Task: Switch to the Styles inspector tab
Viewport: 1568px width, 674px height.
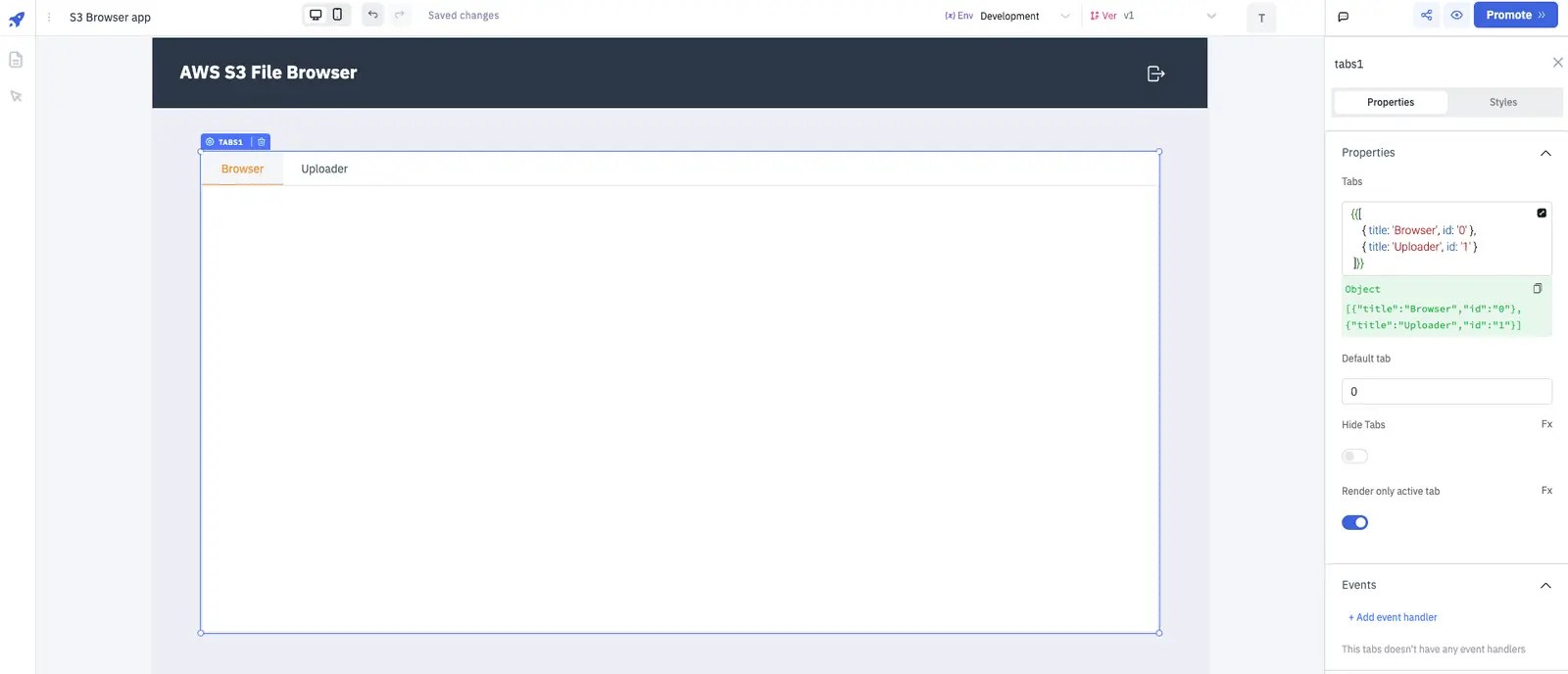Action: click(x=1503, y=102)
